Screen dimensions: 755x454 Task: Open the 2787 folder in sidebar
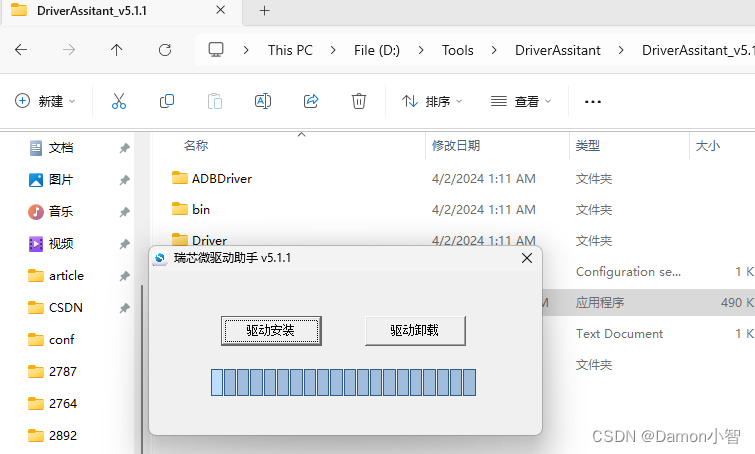63,371
